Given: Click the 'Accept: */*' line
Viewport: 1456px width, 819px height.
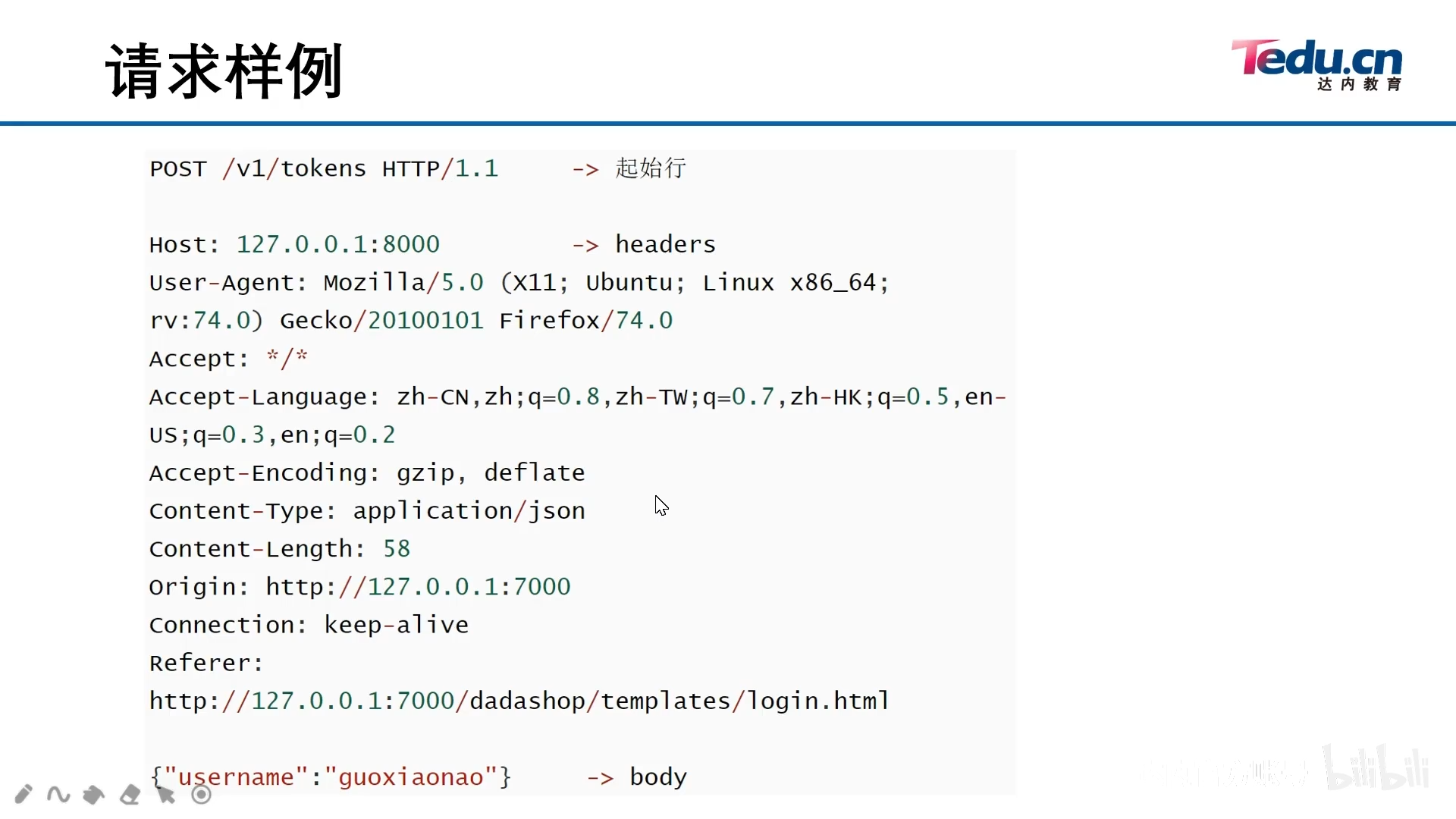Looking at the screenshot, I should point(228,358).
